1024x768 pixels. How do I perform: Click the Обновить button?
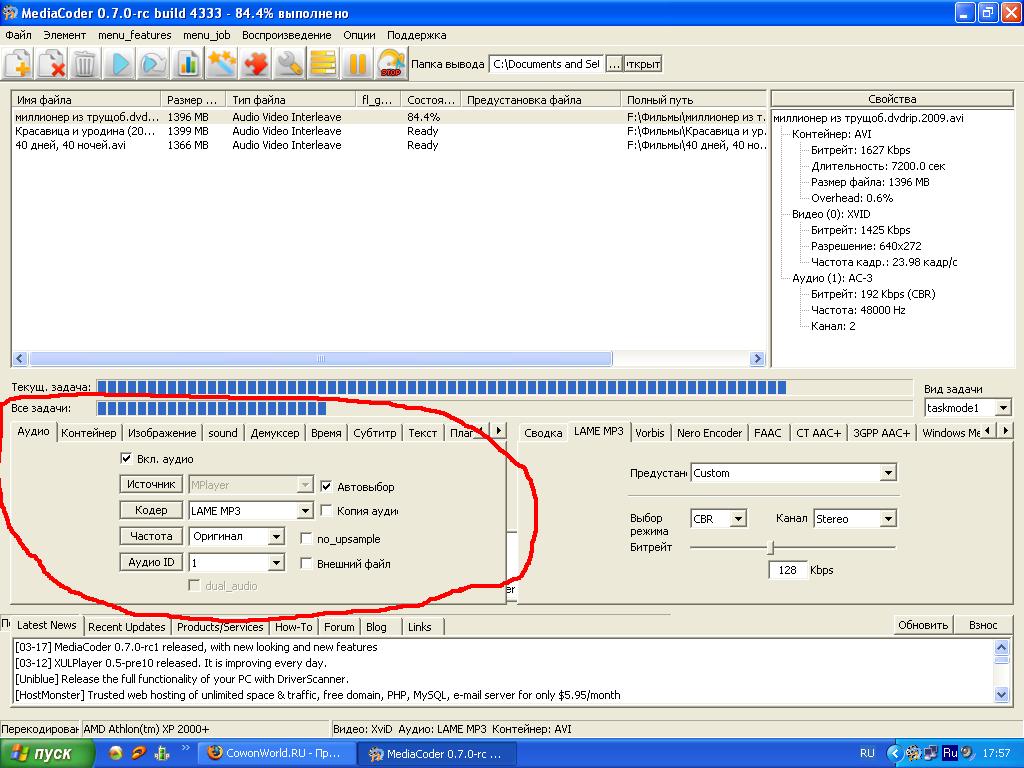tap(923, 625)
